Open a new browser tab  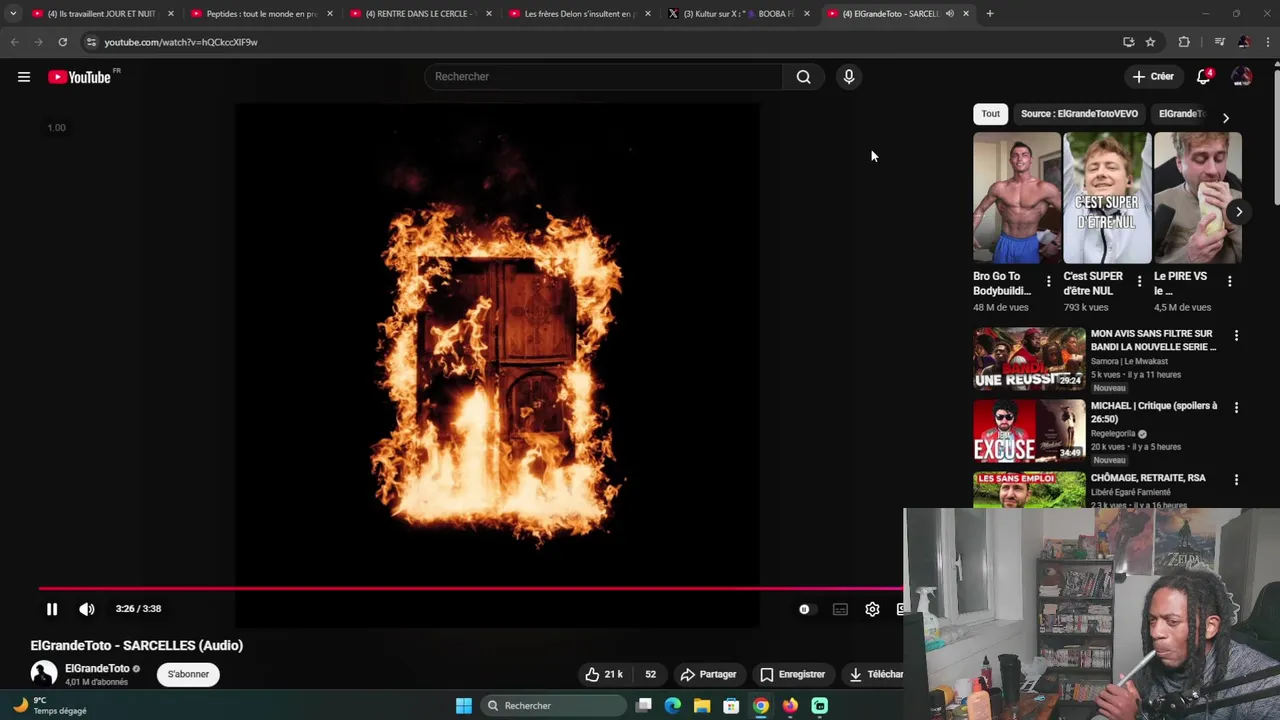[x=990, y=14]
